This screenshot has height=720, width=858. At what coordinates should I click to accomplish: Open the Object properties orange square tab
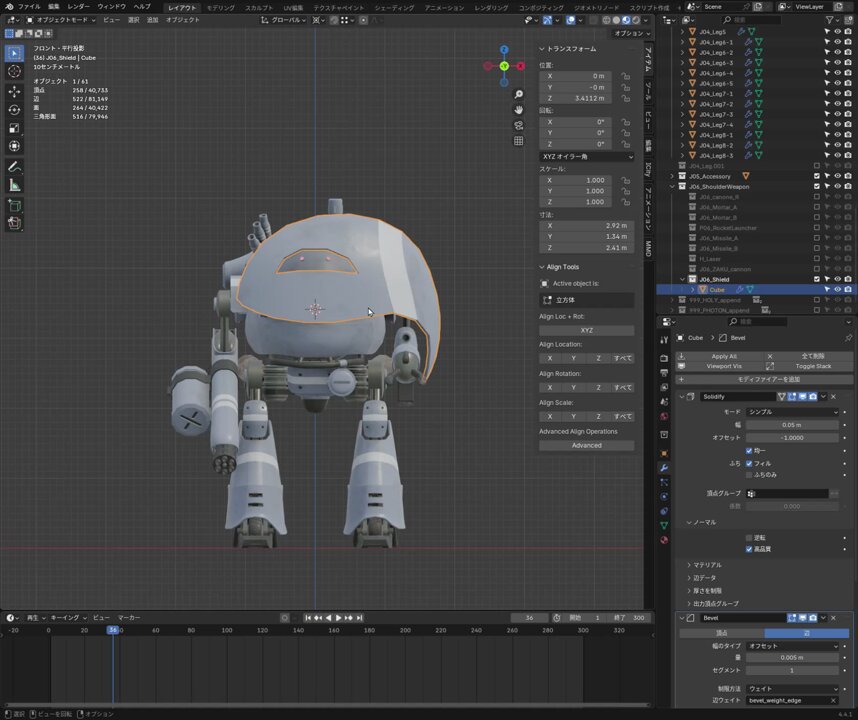coord(664,454)
